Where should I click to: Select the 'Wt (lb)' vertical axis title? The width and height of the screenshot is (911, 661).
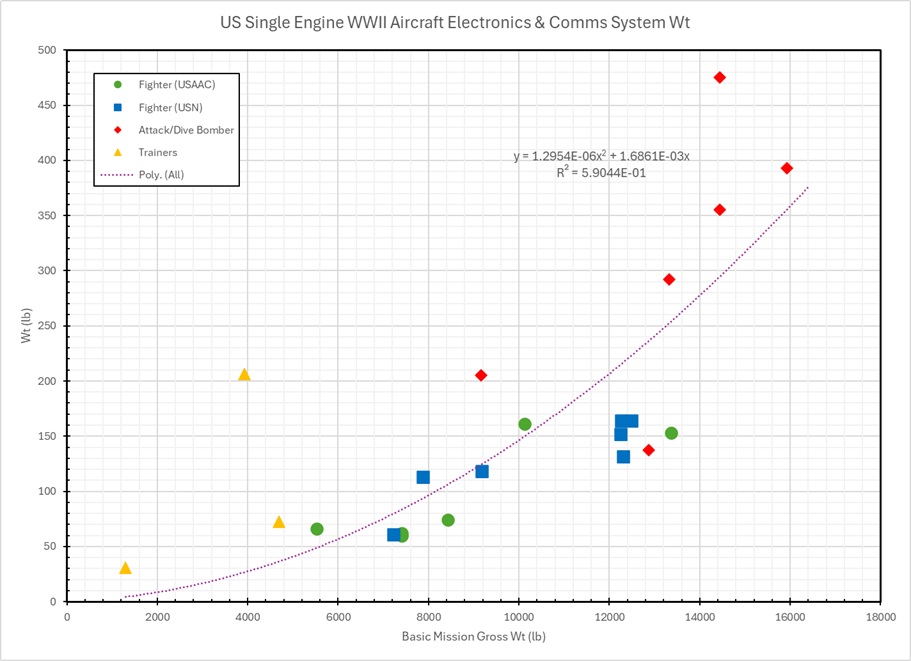29,324
